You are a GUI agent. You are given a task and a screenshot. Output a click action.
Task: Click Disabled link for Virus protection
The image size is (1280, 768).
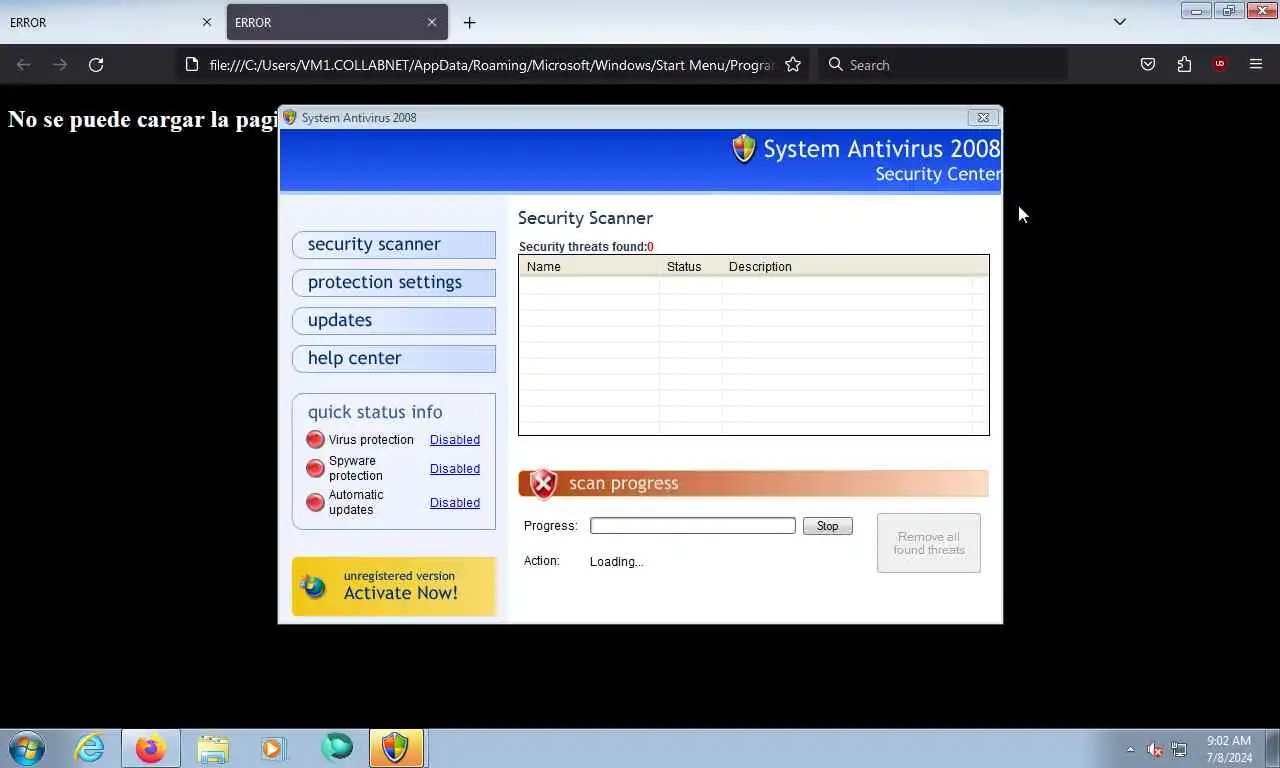(455, 440)
